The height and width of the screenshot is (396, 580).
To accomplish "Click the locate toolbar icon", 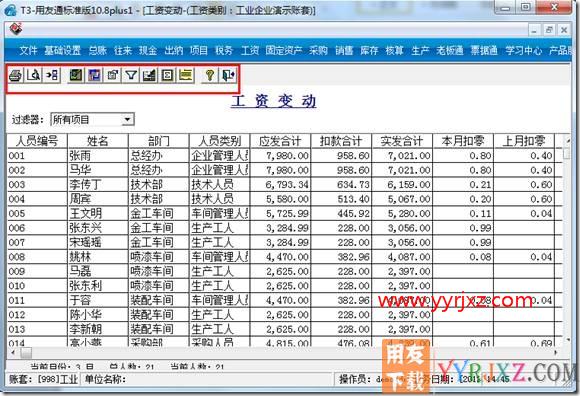I will click(x=112, y=75).
